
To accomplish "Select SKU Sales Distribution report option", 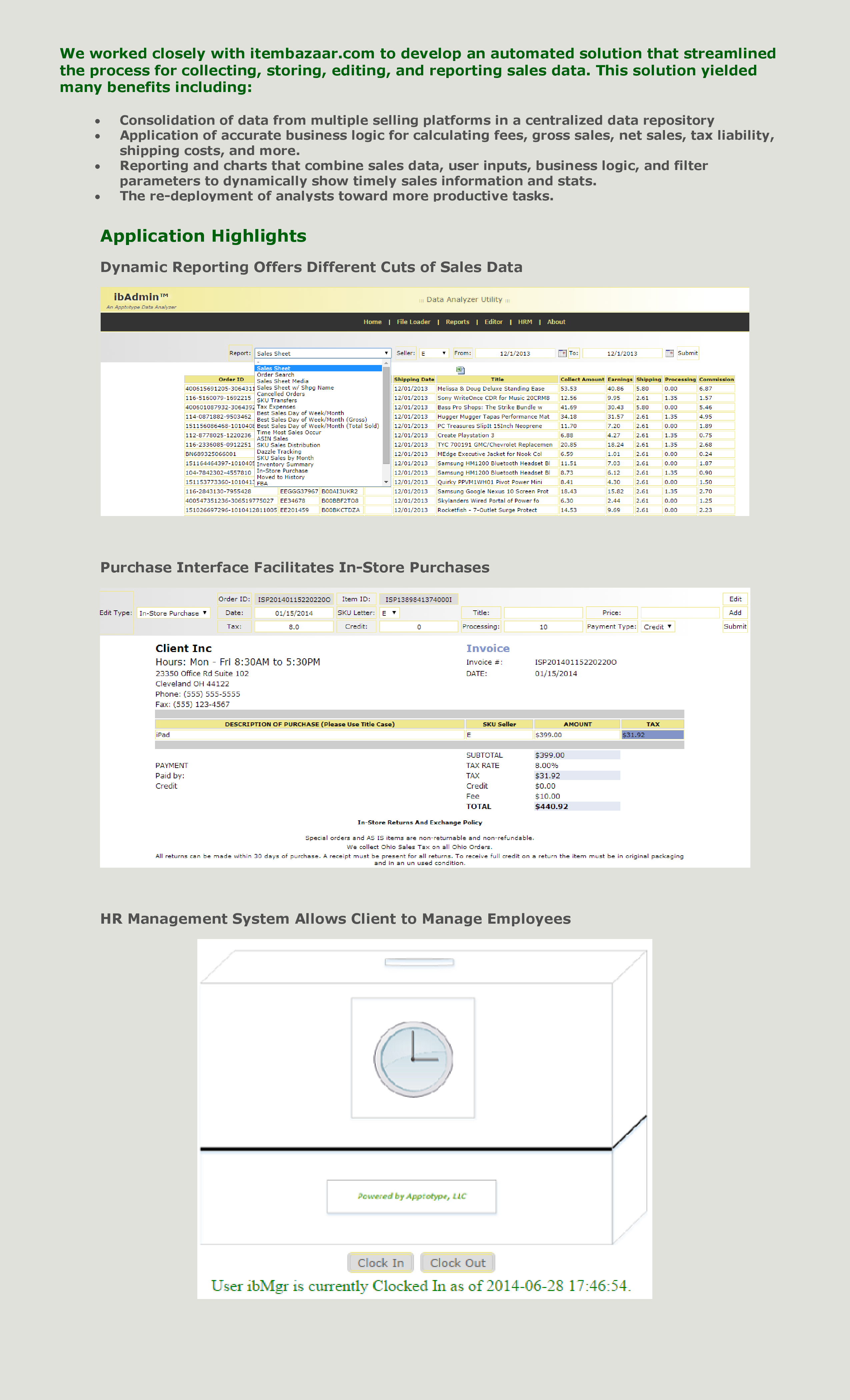I will [x=318, y=445].
